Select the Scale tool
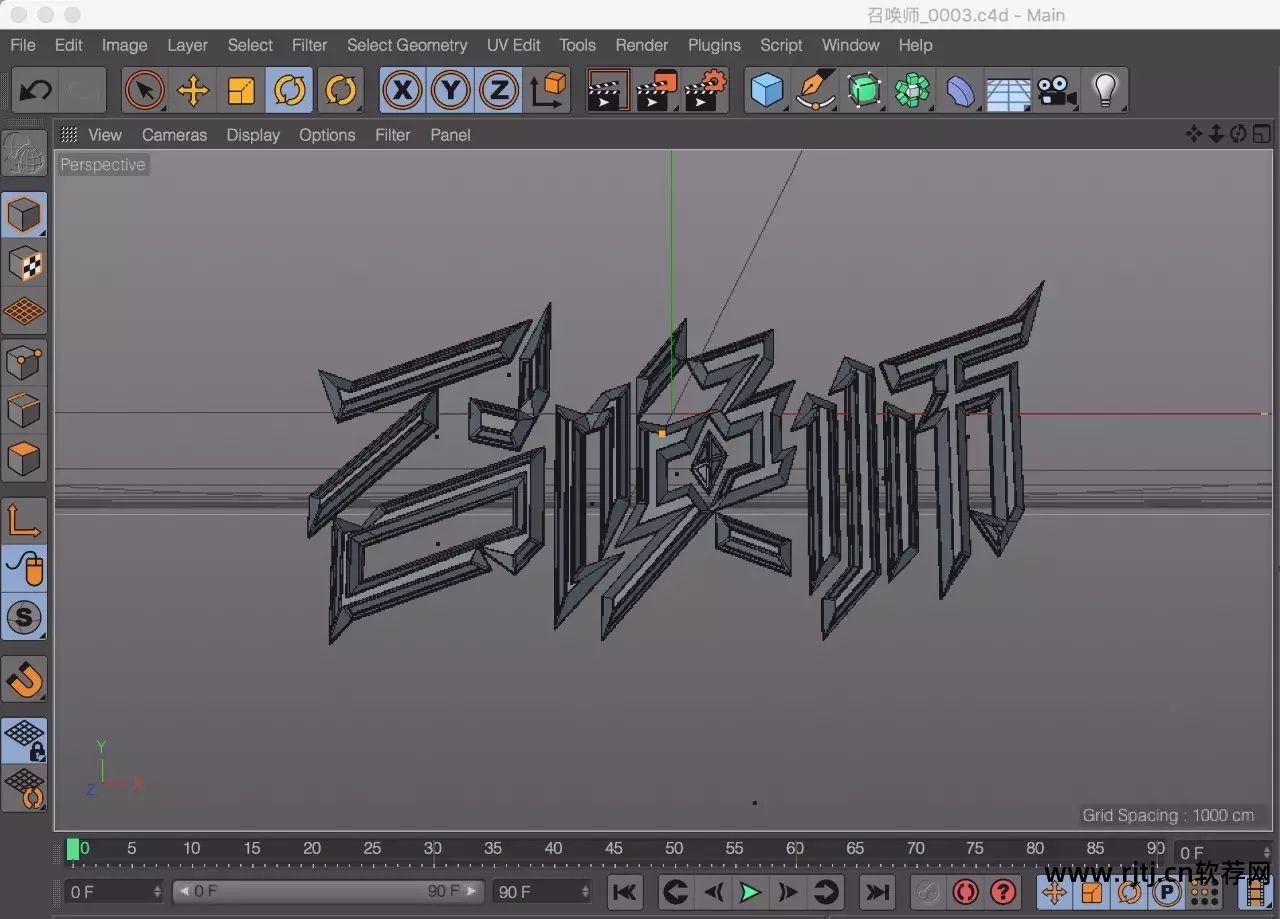 click(x=241, y=91)
